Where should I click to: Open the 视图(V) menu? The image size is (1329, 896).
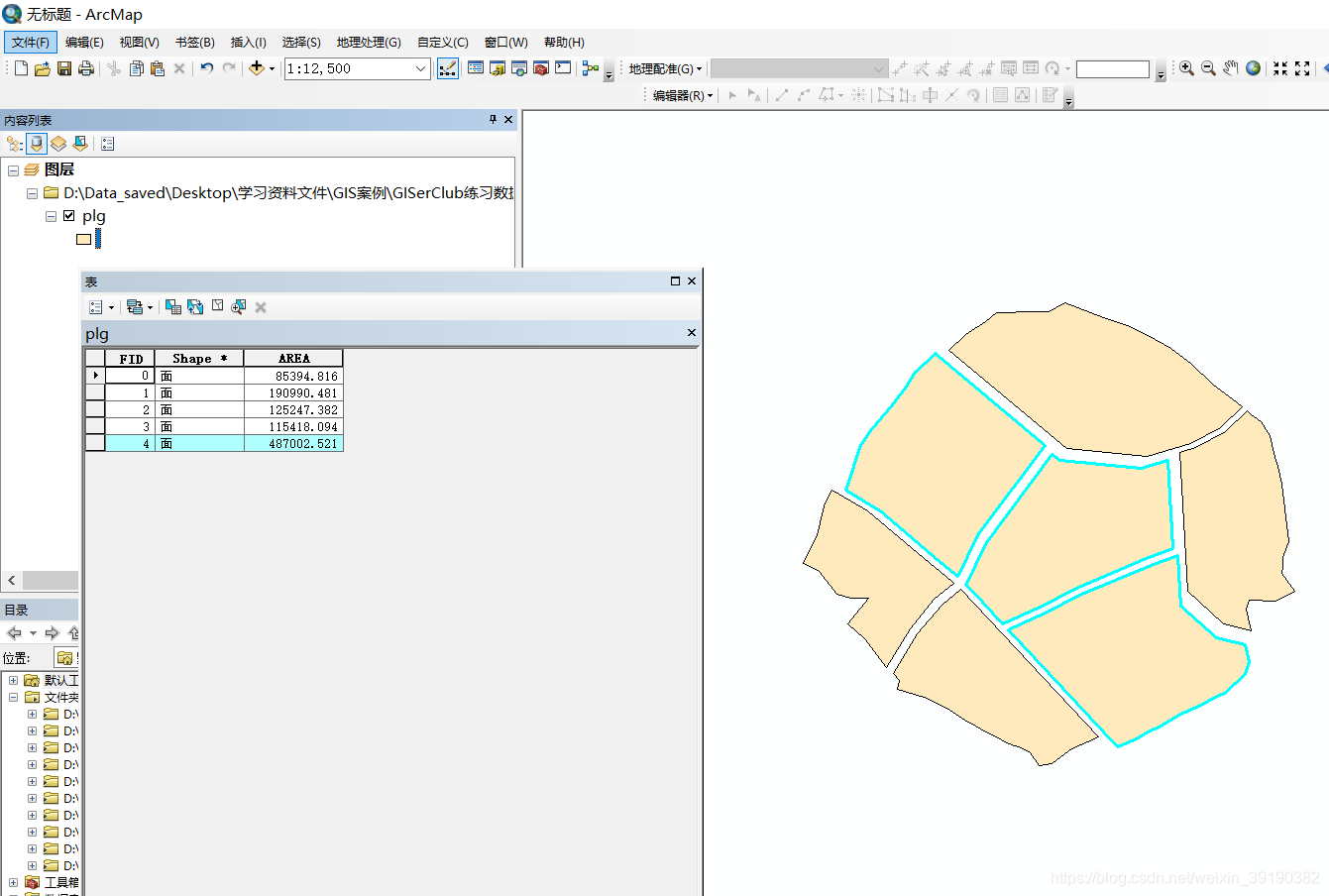(139, 42)
